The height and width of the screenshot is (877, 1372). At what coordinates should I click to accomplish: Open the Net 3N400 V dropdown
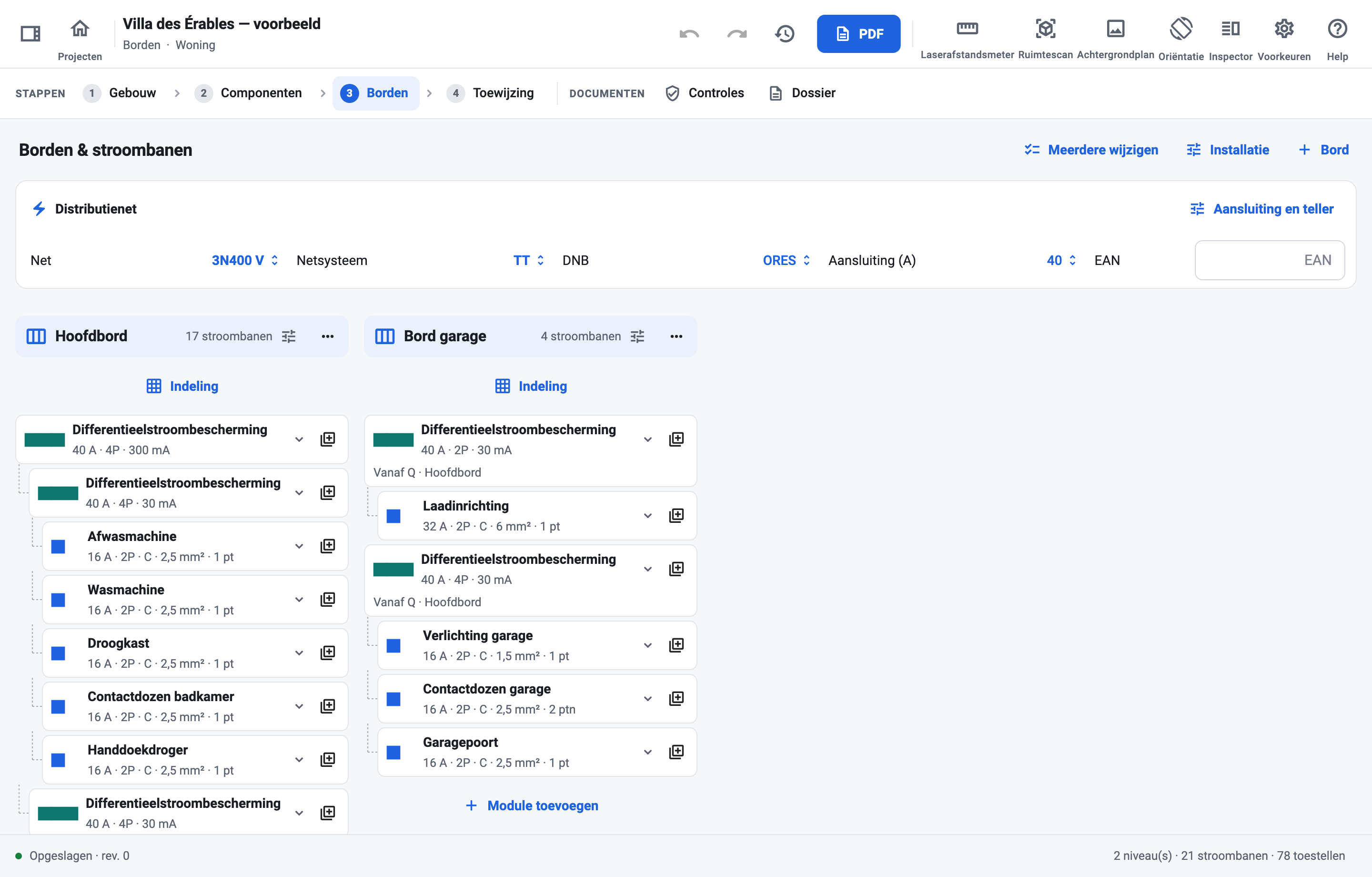point(244,261)
